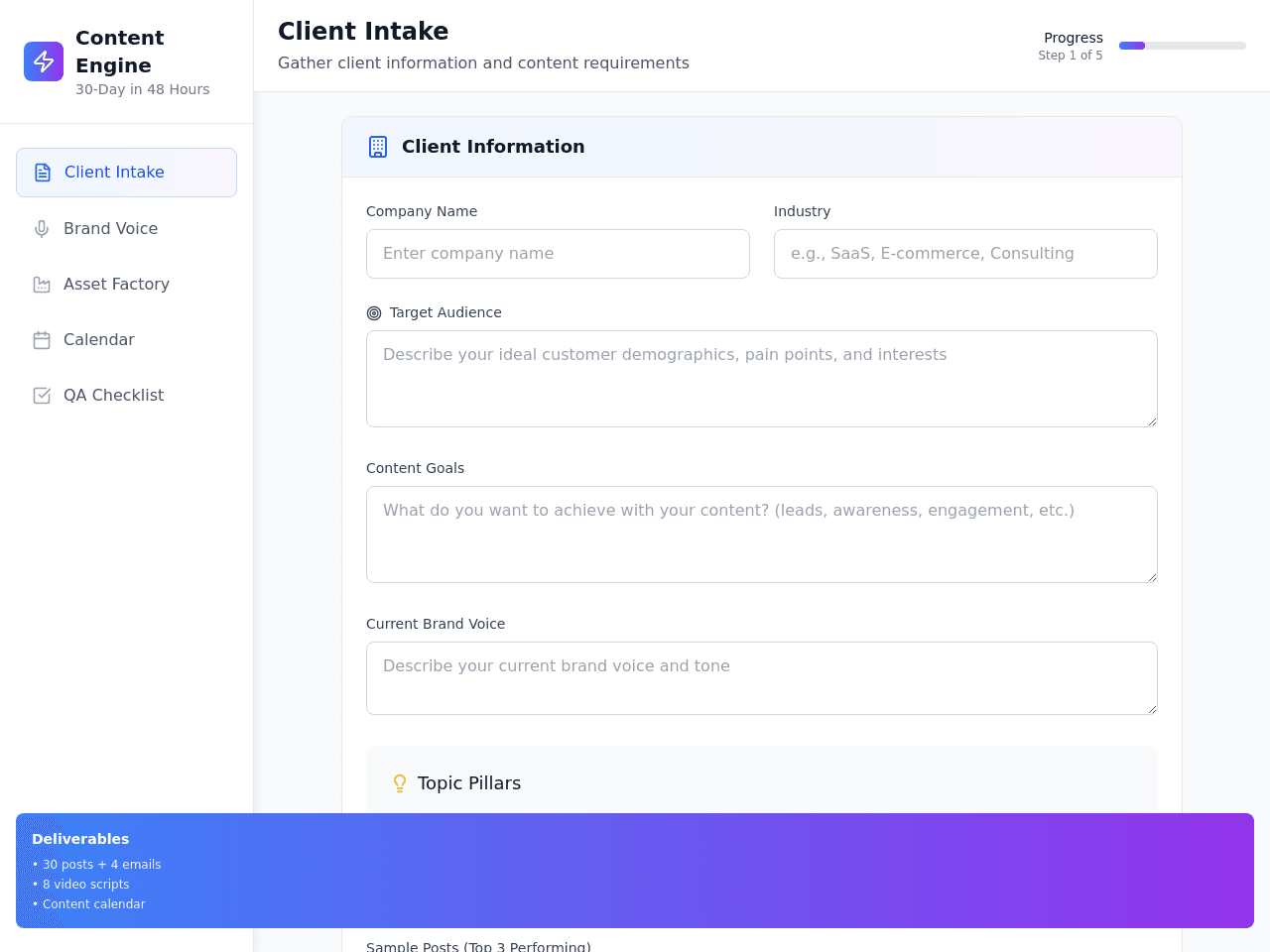This screenshot has width=1270, height=952.
Task: Focus the Company Name input field
Action: click(x=558, y=254)
